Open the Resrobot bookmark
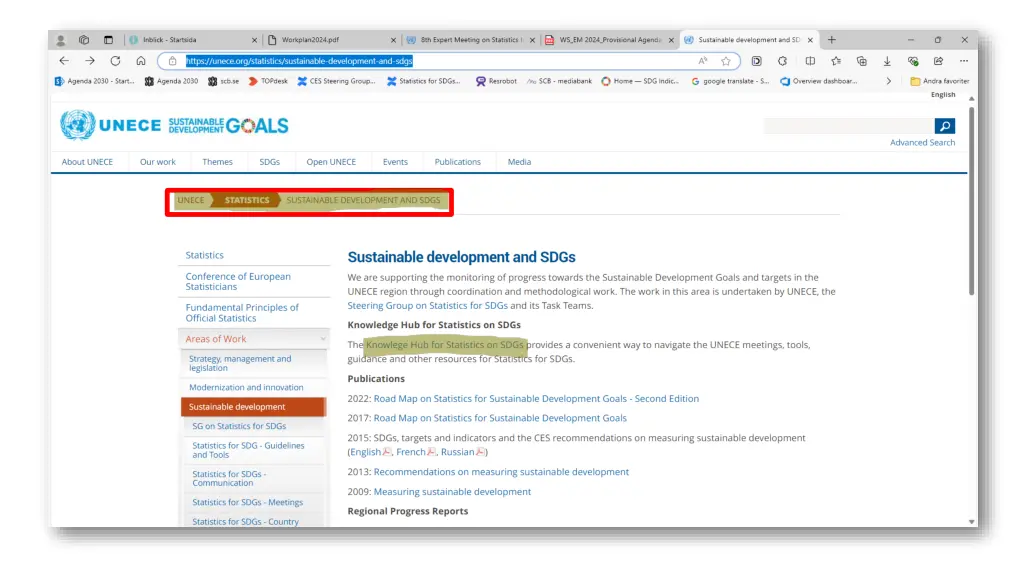 point(496,81)
